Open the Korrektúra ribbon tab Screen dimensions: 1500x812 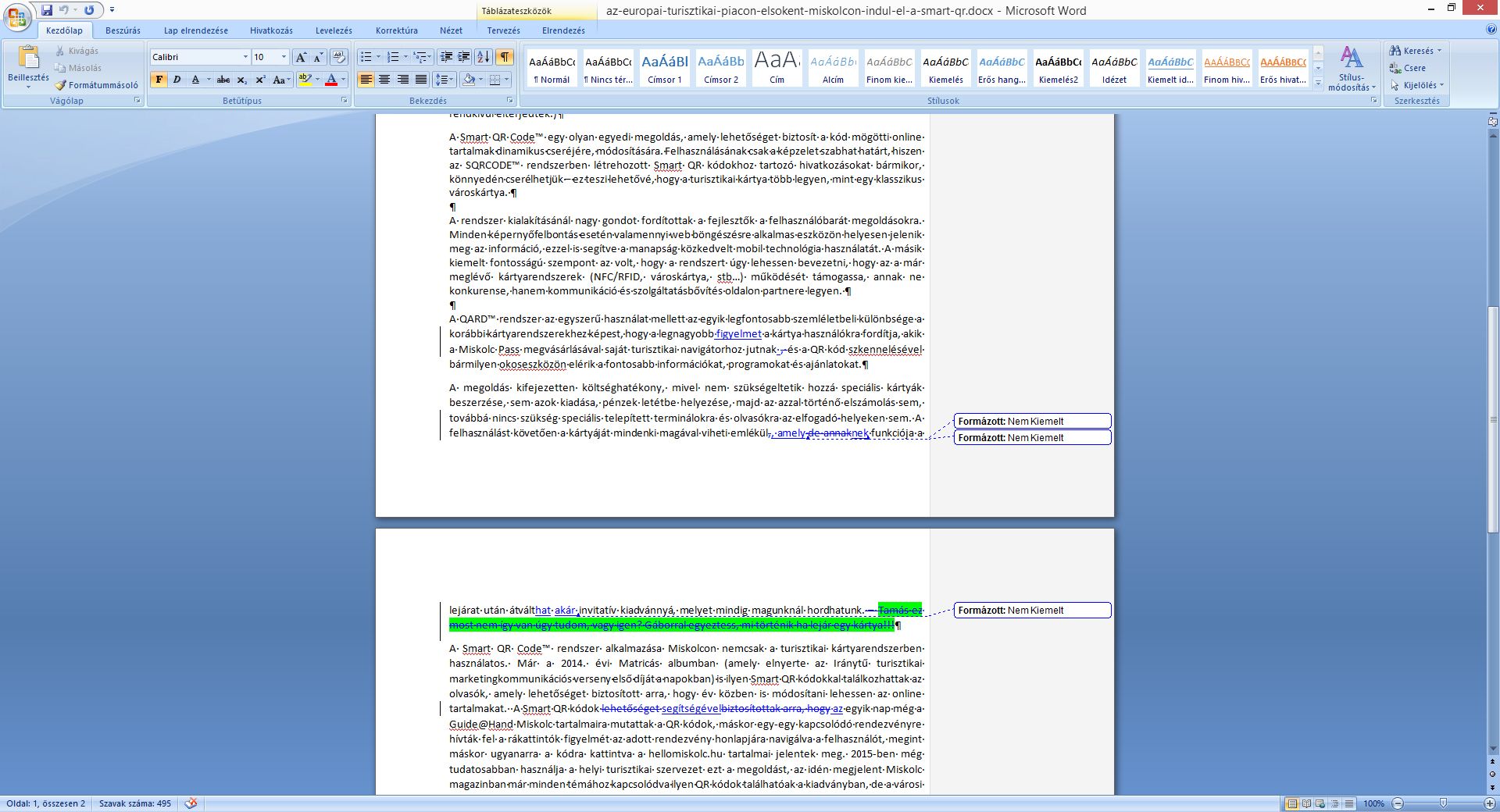point(397,30)
